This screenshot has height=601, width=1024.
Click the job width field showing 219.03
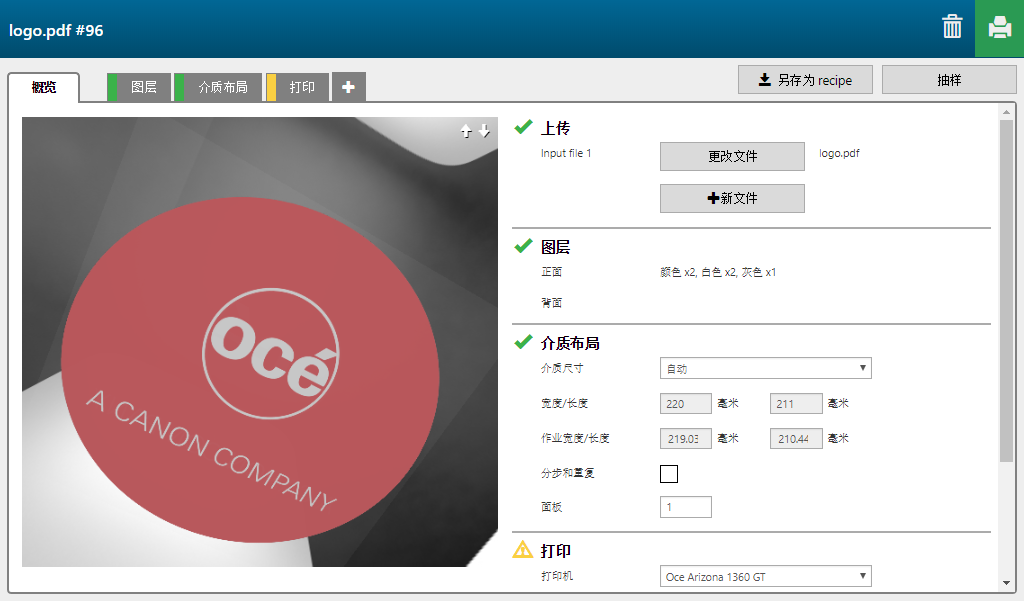[x=686, y=438]
